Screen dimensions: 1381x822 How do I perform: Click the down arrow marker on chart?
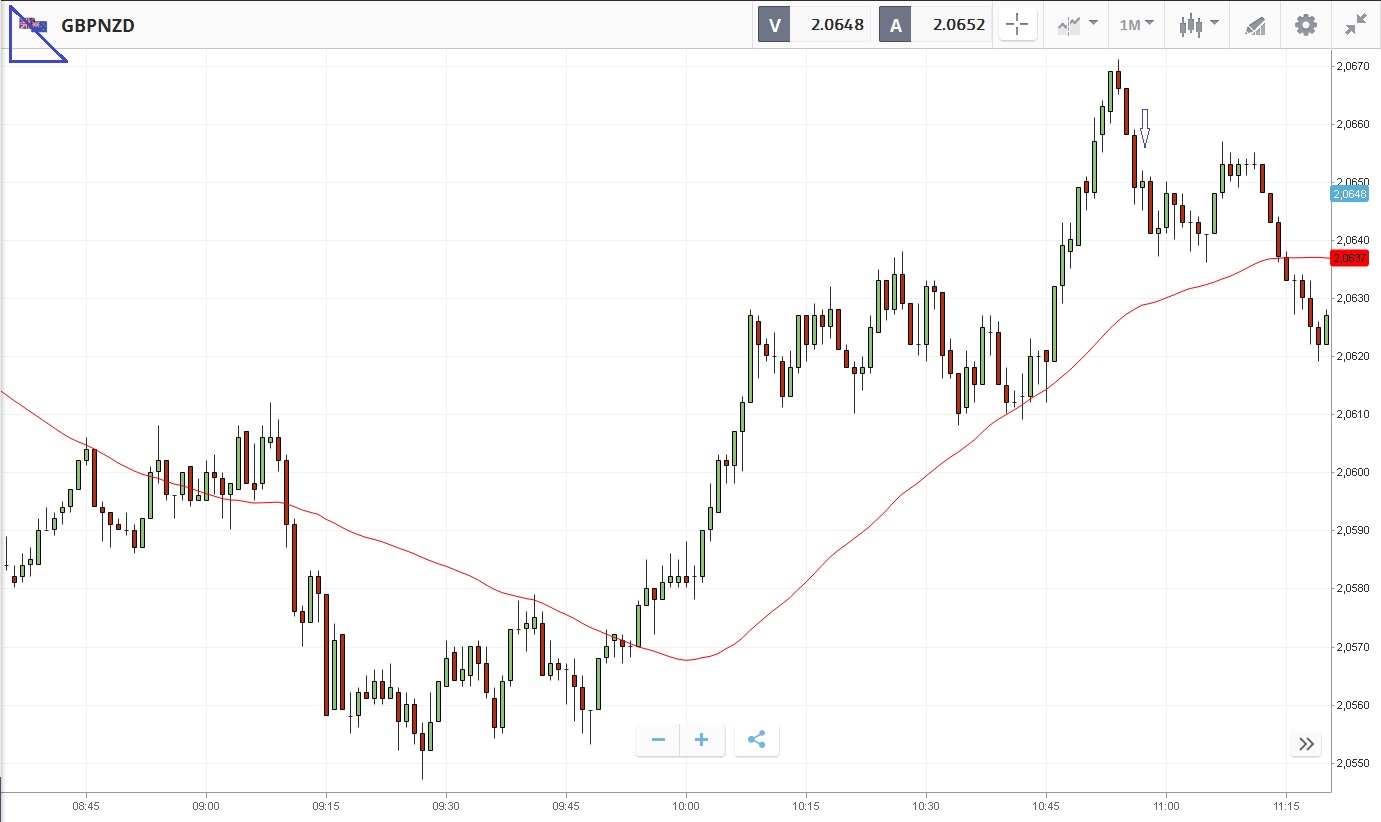[1145, 128]
